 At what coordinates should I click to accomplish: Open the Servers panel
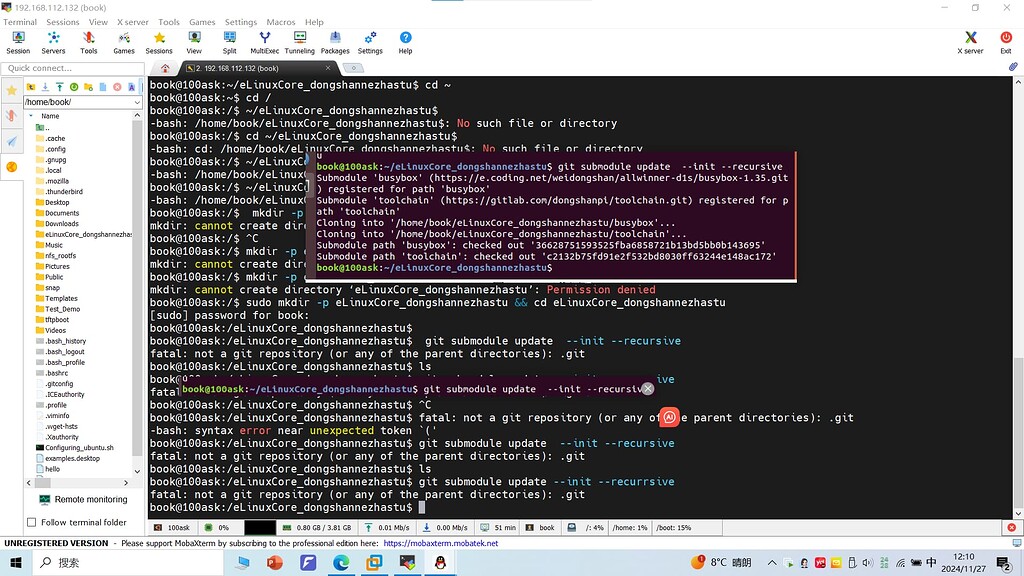point(53,40)
